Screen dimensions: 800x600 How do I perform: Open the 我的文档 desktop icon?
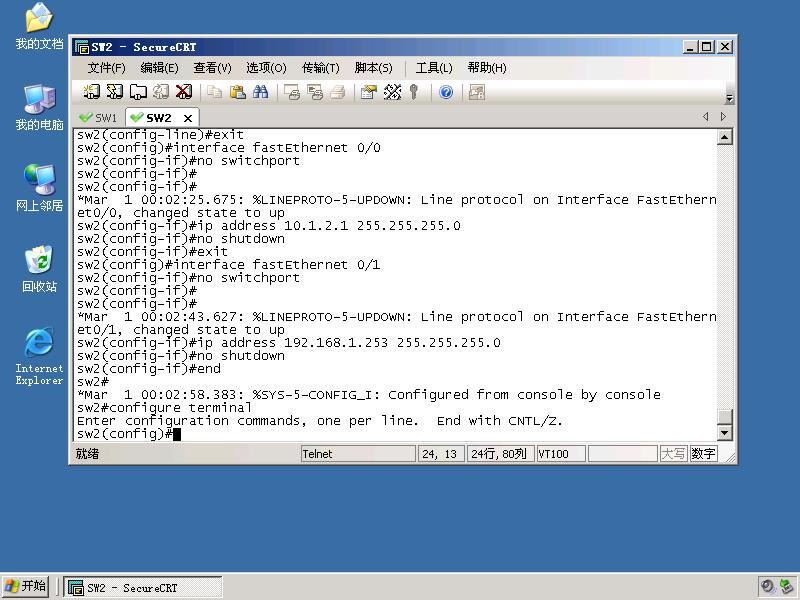pyautogui.click(x=39, y=26)
